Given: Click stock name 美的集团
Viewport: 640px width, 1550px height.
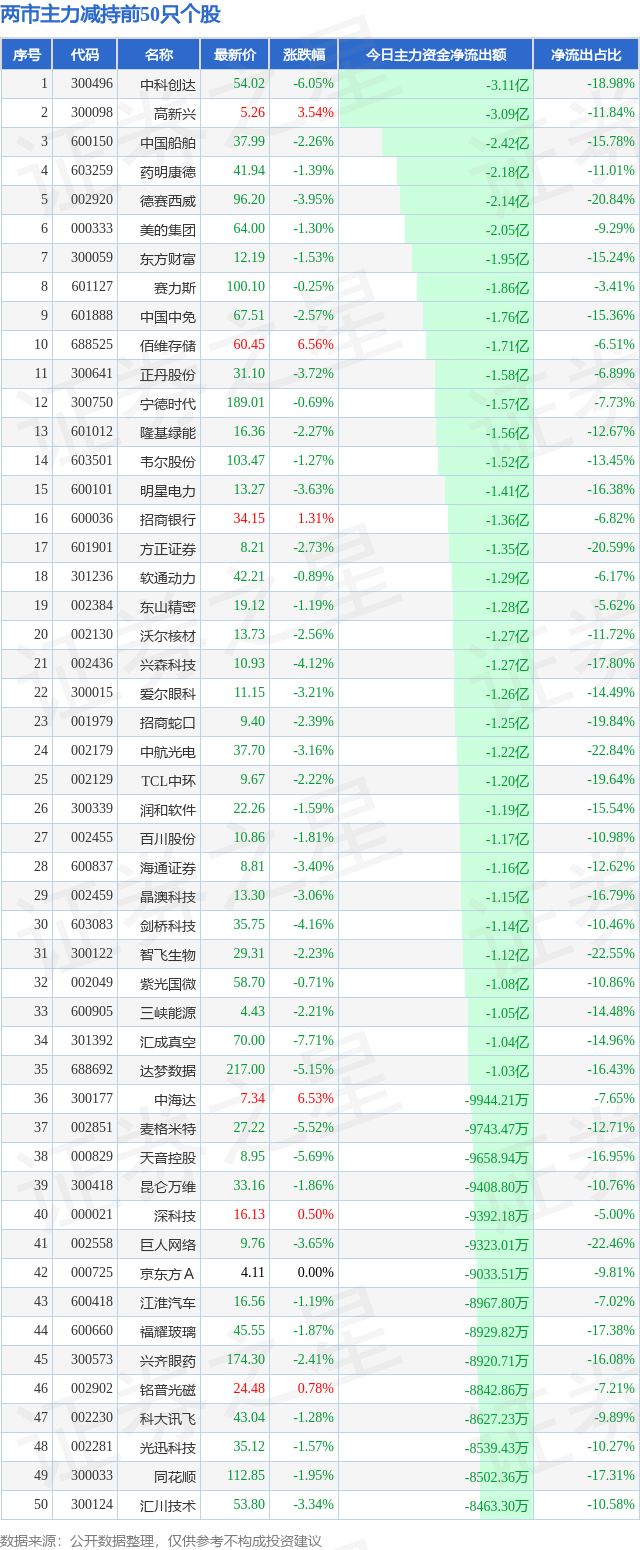Looking at the screenshot, I should pyautogui.click(x=168, y=229).
